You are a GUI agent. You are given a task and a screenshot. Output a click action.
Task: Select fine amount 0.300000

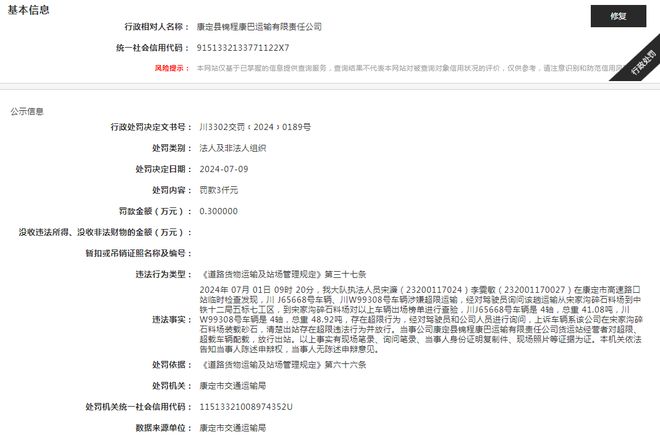pos(218,211)
